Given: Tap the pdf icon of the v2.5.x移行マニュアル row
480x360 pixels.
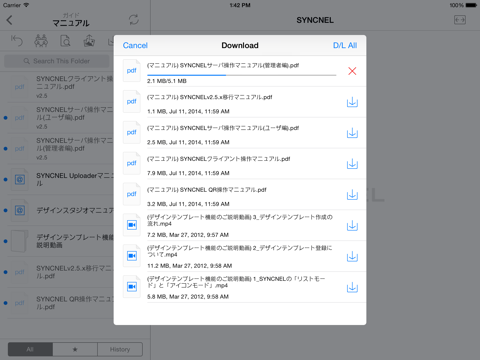Looking at the screenshot, I should point(132,101).
